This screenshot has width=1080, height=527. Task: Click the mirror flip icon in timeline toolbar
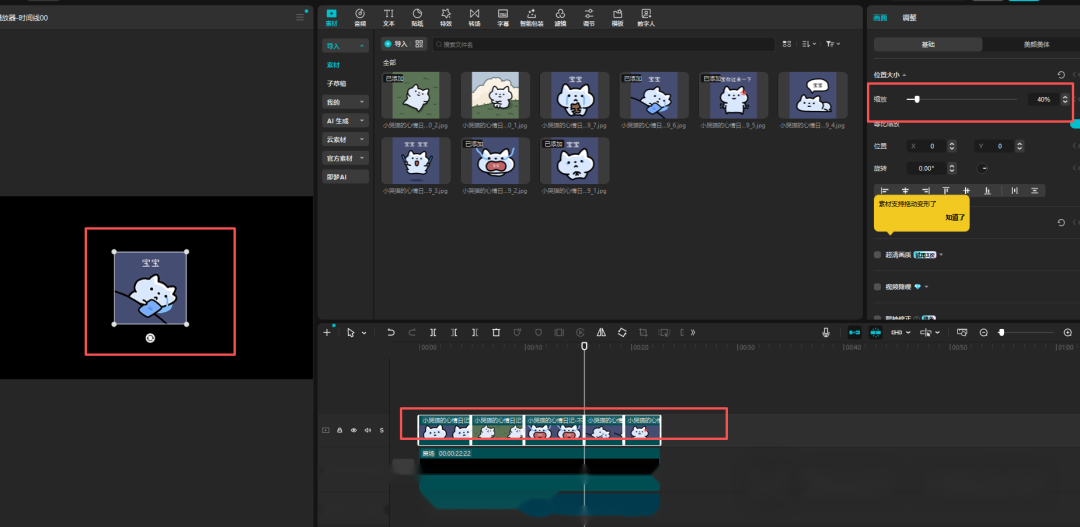[x=601, y=332]
